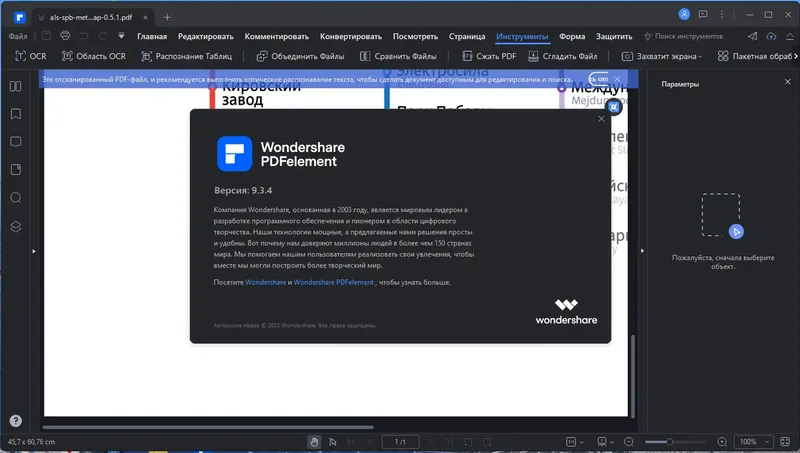Follow the Wondershare link in the dialog
This screenshot has height=453, width=800.
tap(265, 282)
